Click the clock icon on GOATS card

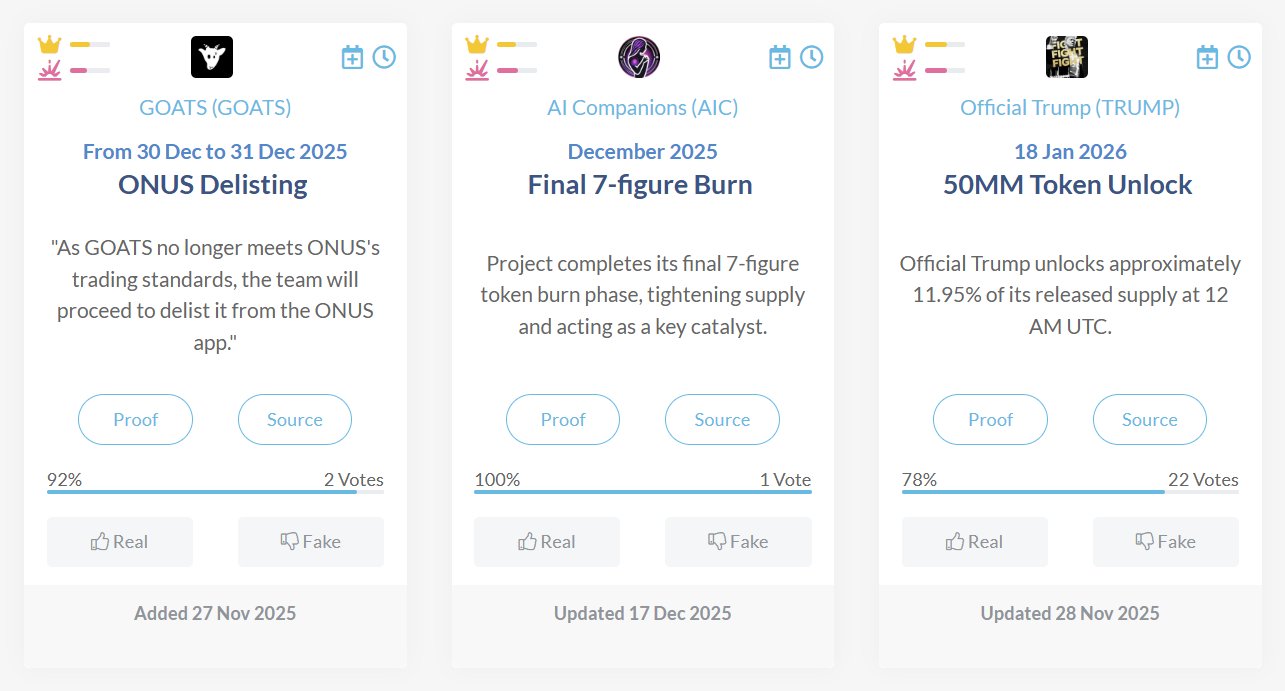tap(384, 57)
